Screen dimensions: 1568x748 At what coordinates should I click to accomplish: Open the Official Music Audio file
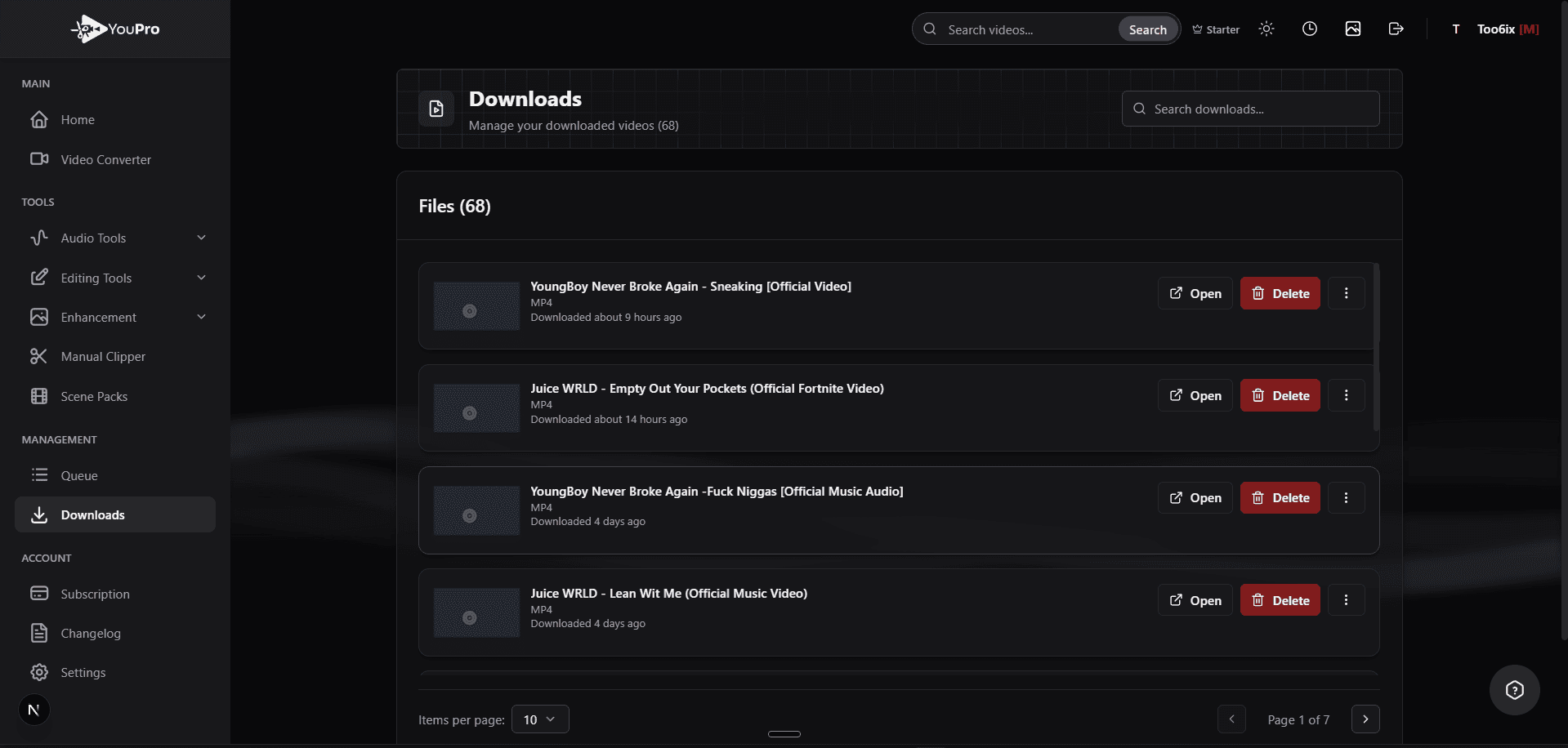coord(1195,497)
